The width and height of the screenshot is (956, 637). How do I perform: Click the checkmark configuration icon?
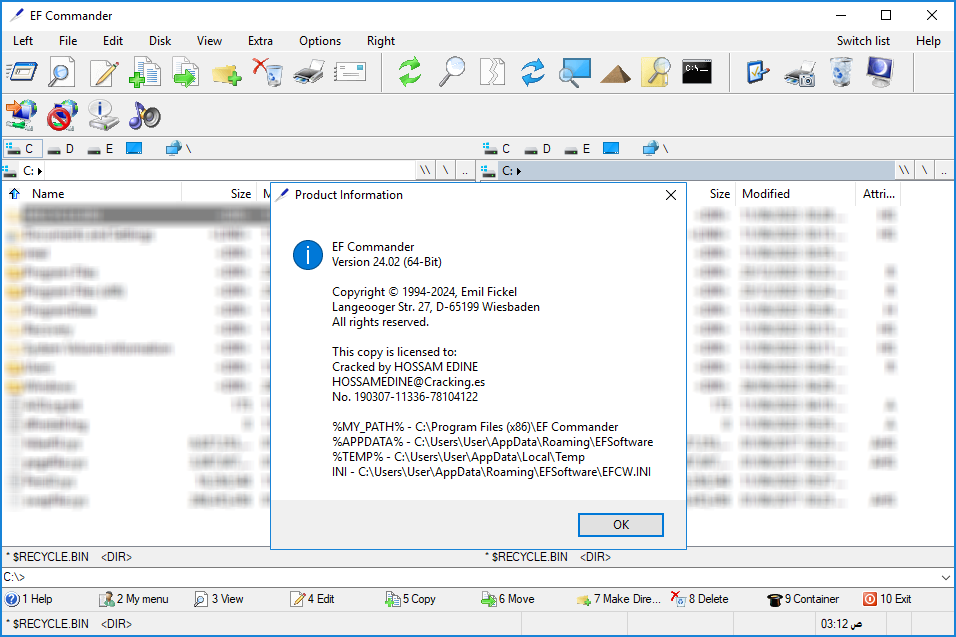[x=758, y=72]
